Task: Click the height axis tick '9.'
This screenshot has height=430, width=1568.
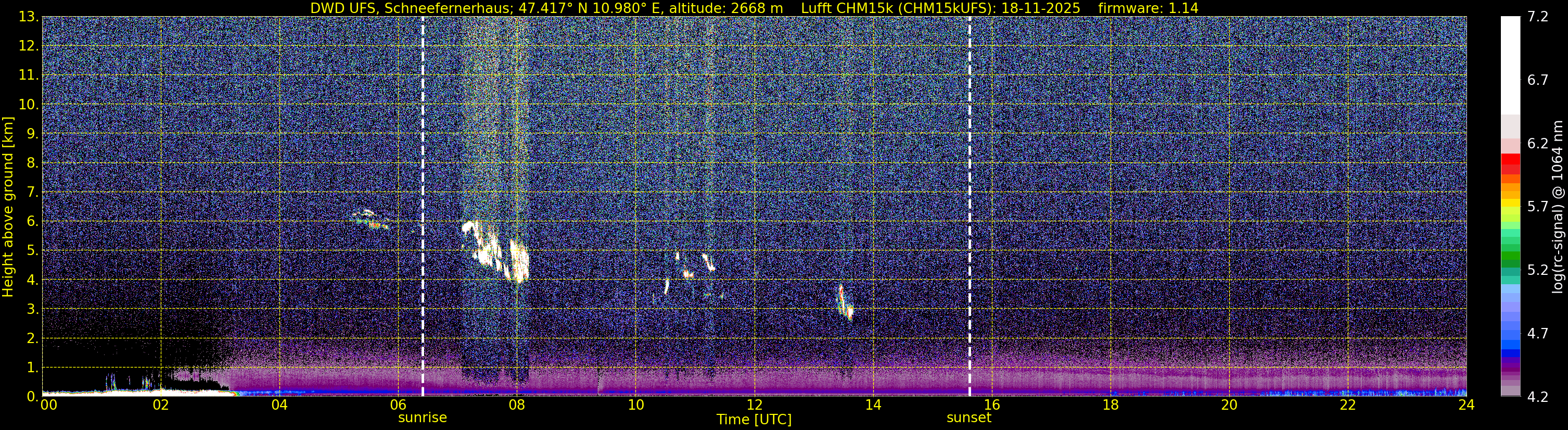Action: pyautogui.click(x=32, y=134)
